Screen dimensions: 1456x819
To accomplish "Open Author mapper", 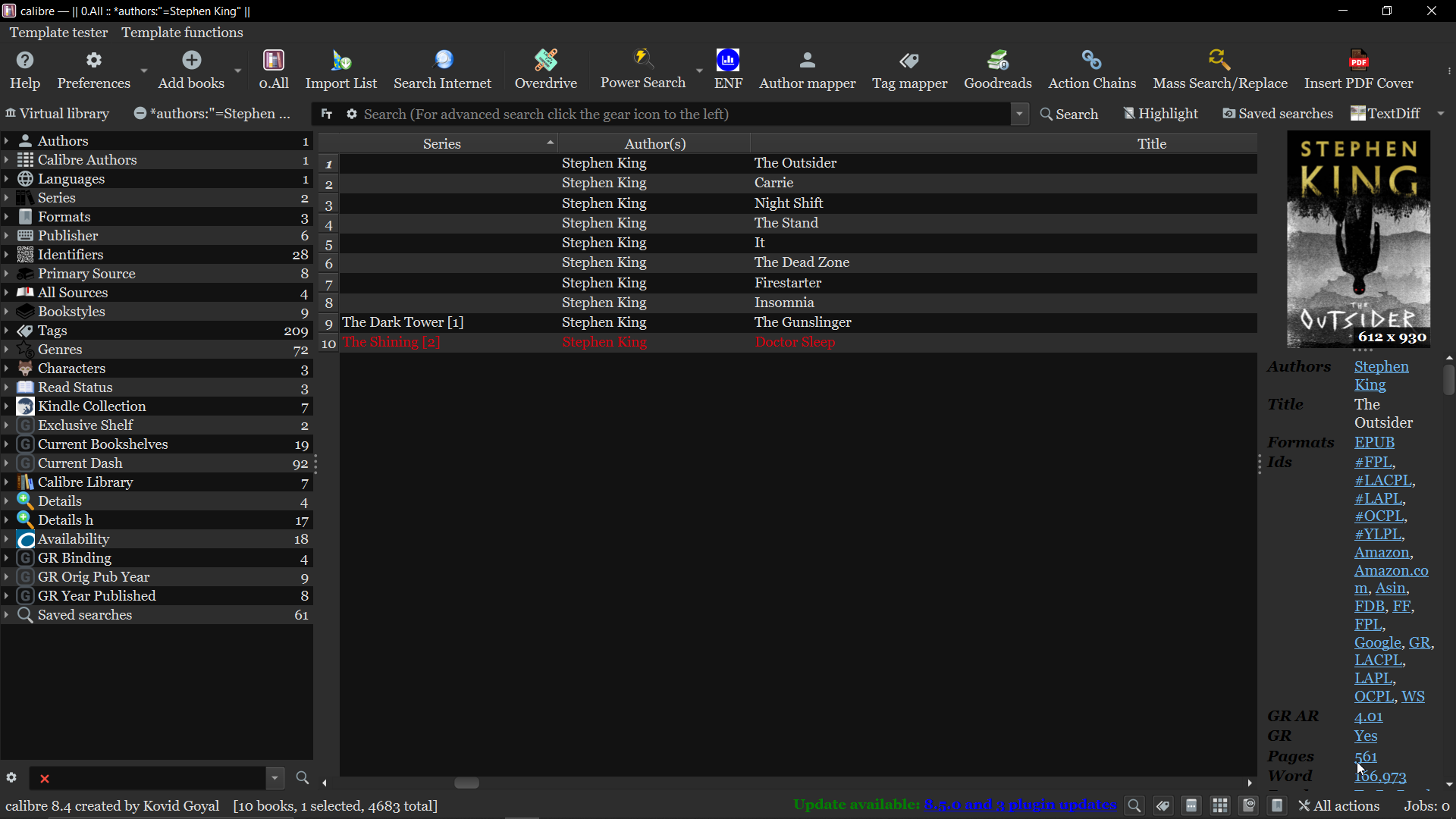I will [807, 69].
